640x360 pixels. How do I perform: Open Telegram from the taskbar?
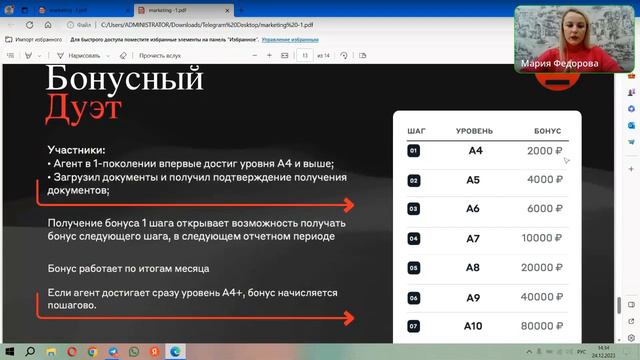(x=113, y=351)
